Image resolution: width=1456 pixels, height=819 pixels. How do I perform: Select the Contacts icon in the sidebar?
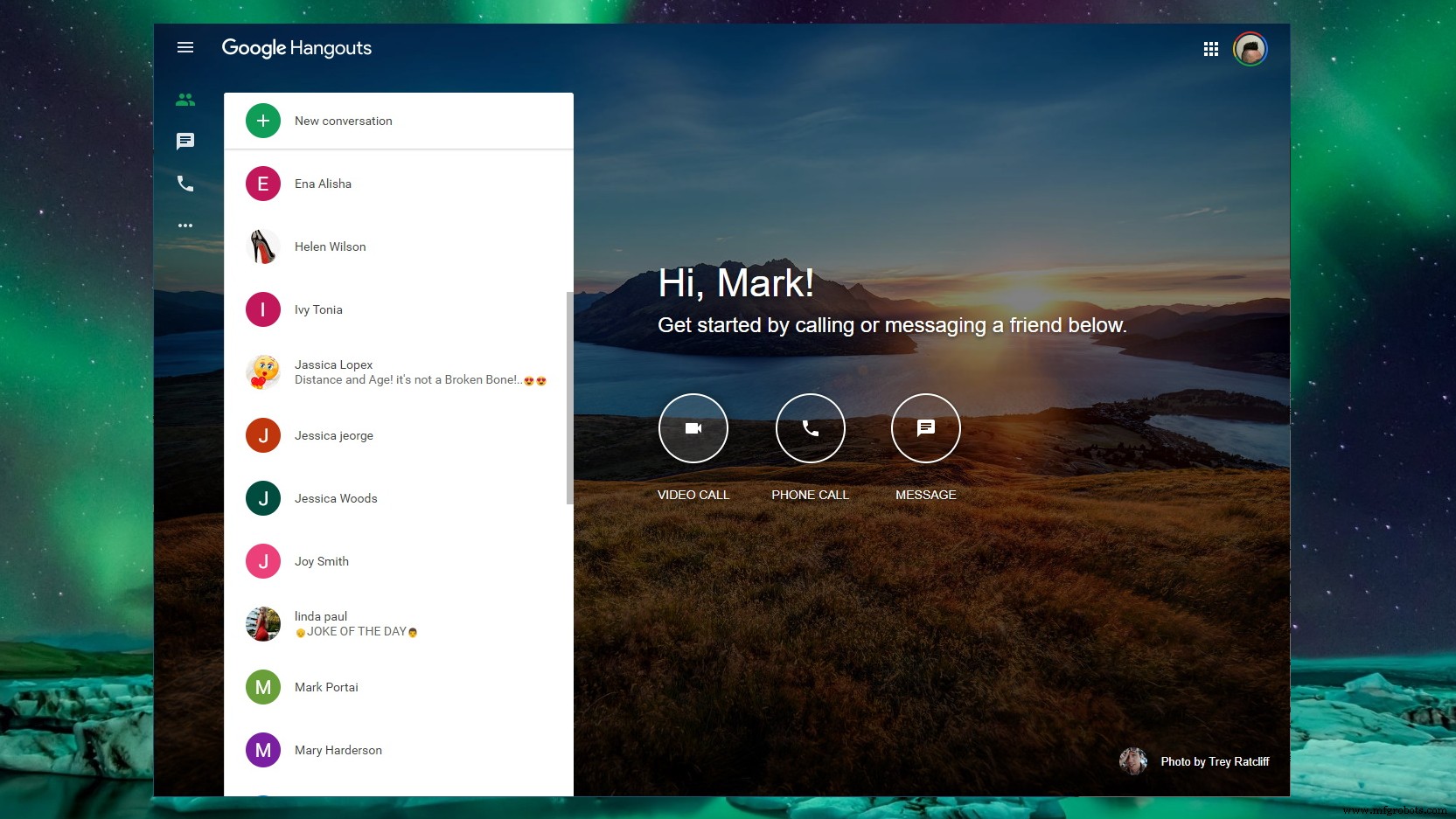point(185,99)
